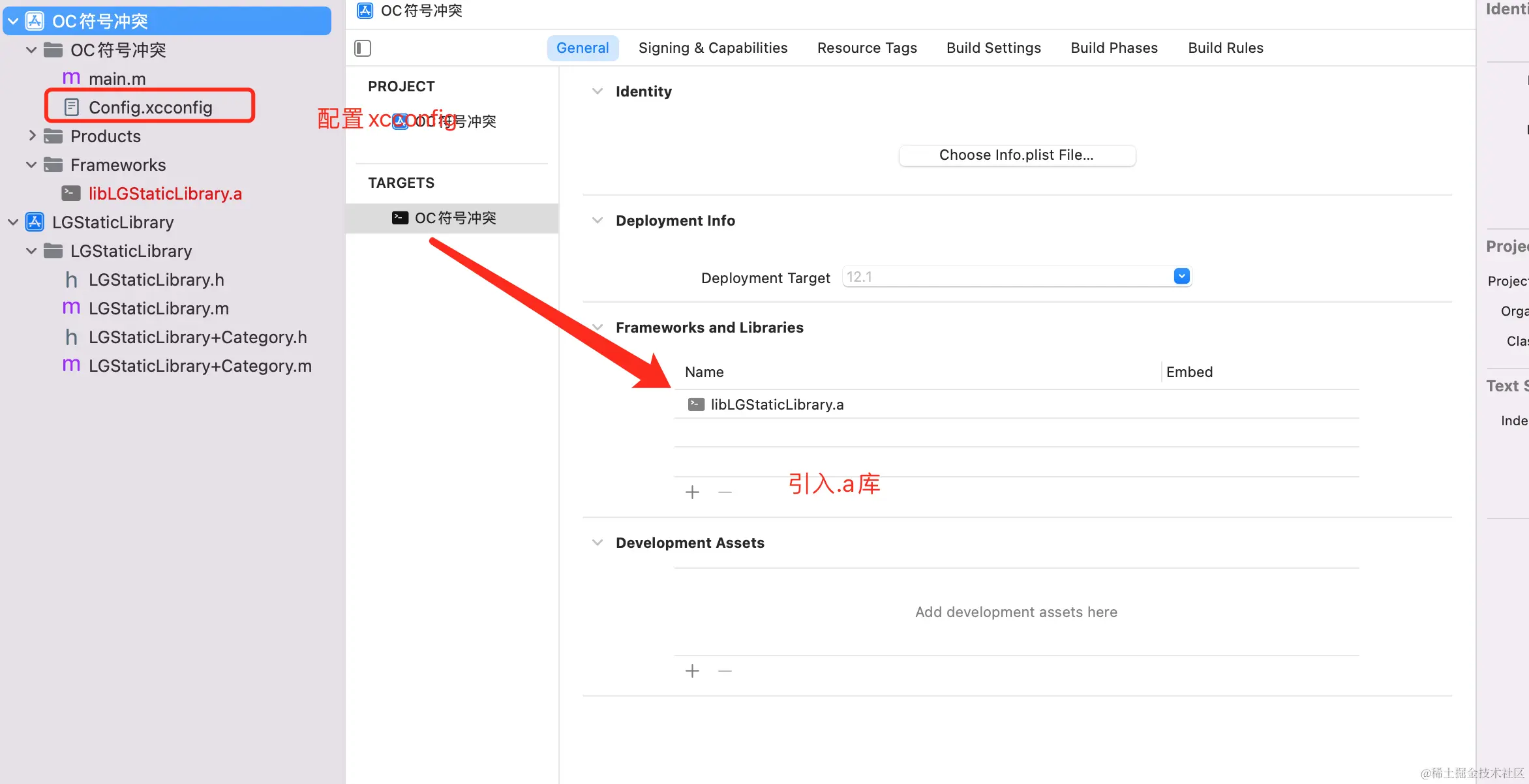Select the libLGStaticLibrary.a entry in Frameworks table

pos(776,404)
